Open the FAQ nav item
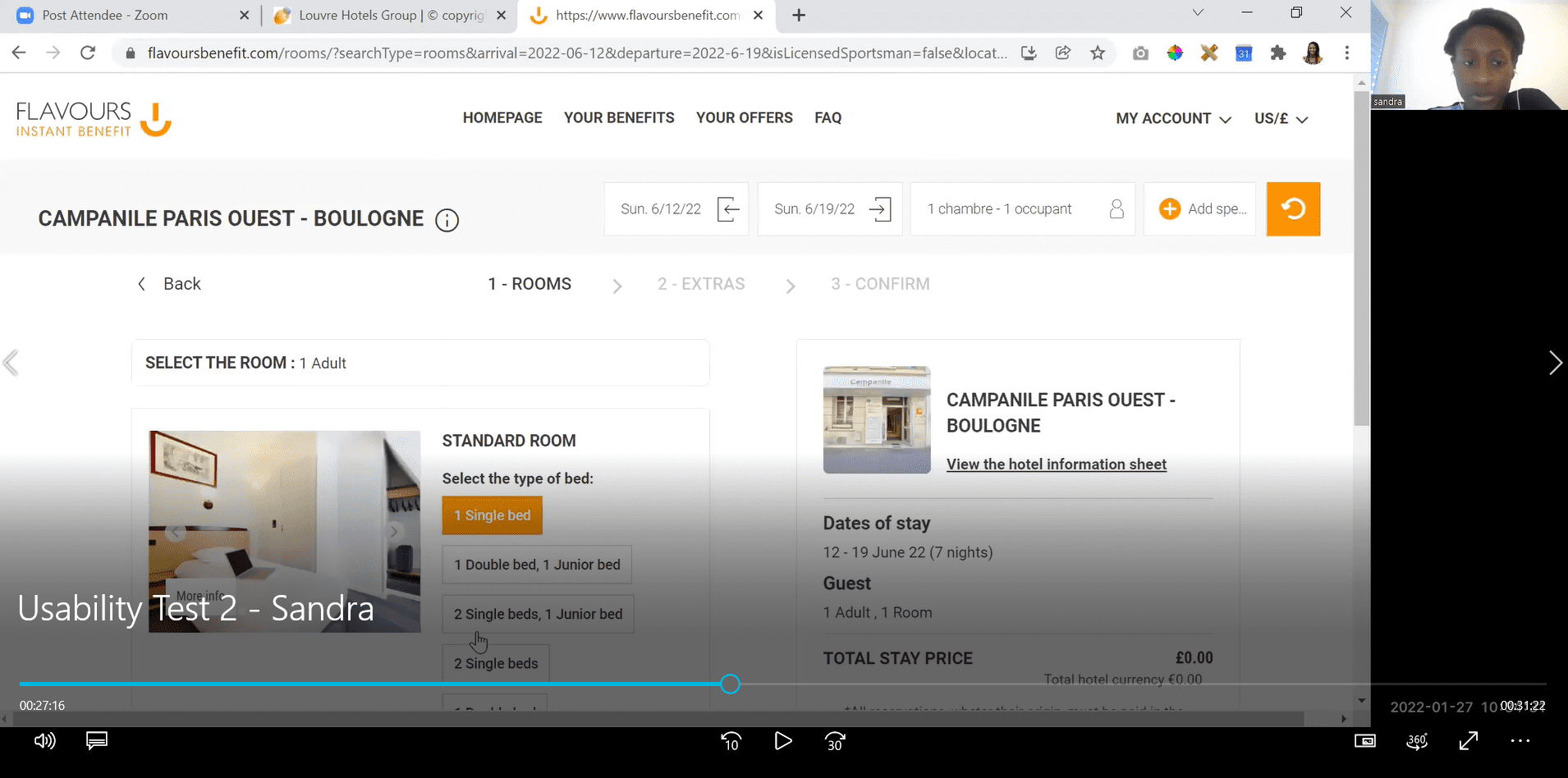1568x778 pixels. pyautogui.click(x=828, y=118)
